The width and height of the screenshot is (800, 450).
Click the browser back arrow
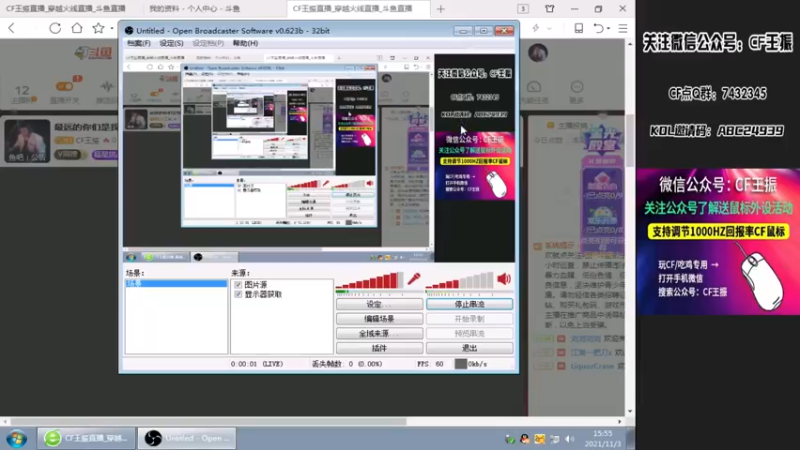click(x=12, y=28)
